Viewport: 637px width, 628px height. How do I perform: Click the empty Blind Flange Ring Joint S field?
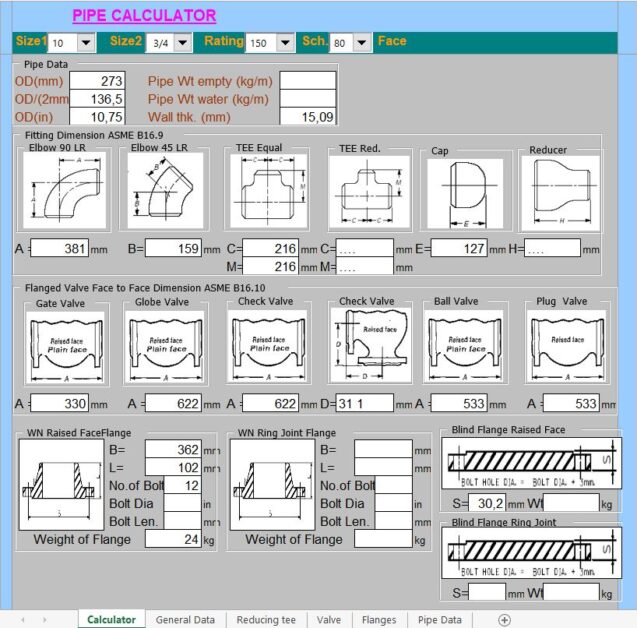click(487, 593)
